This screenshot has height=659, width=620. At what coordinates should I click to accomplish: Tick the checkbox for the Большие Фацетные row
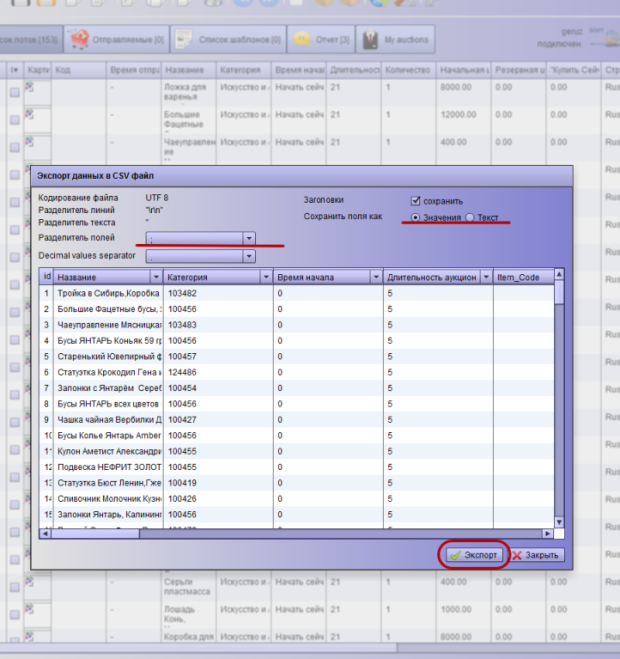coord(15,120)
